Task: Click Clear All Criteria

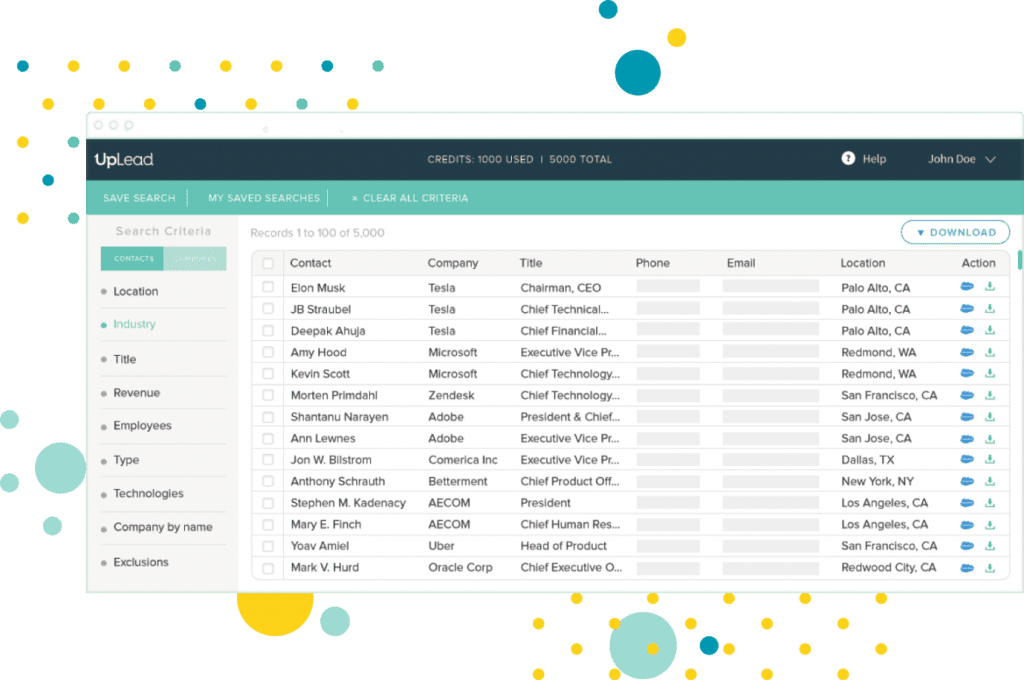Action: click(409, 198)
